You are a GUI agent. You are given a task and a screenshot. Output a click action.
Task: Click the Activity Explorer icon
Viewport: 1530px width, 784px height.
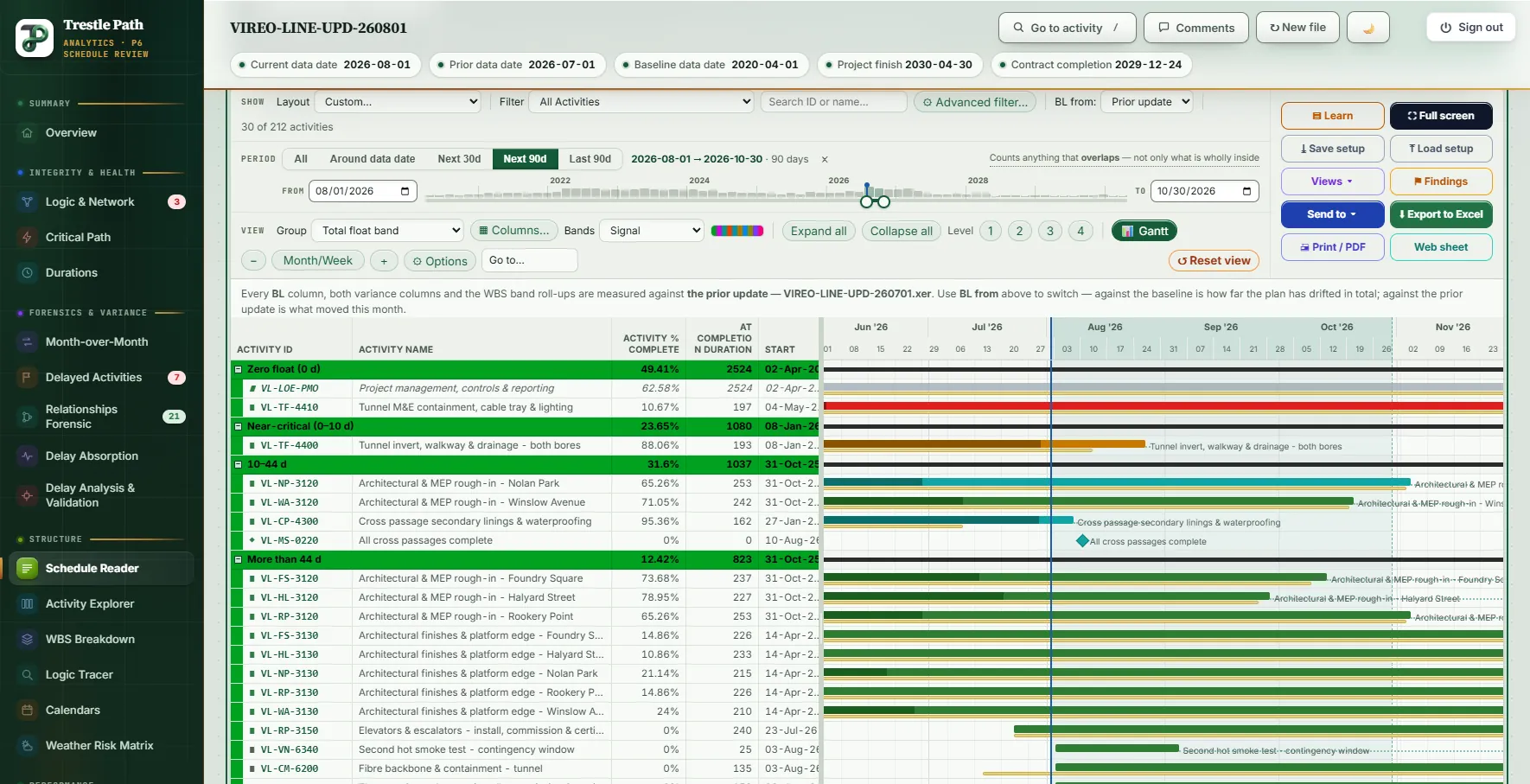28,604
